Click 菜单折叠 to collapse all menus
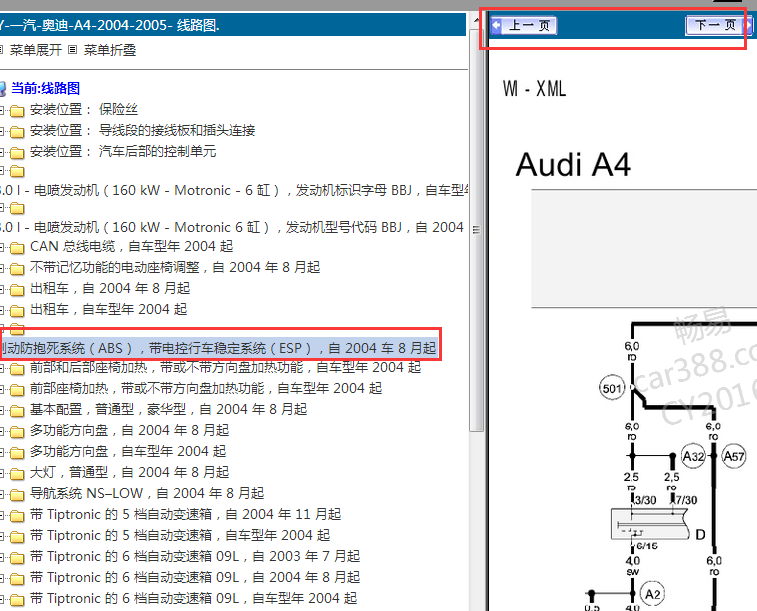The width and height of the screenshot is (757, 611). point(110,50)
